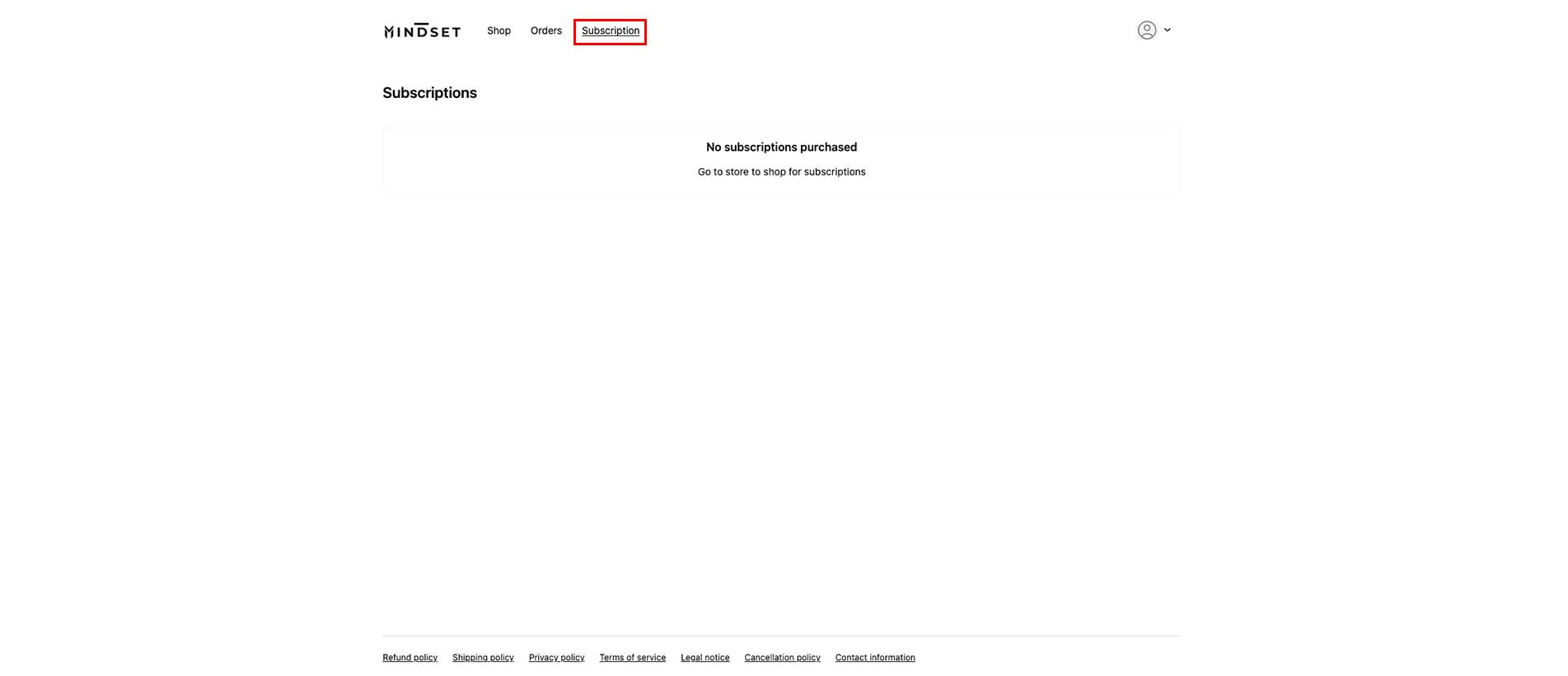Viewport: 1568px width, 676px height.
Task: Read the Terms of service
Action: pos(632,658)
